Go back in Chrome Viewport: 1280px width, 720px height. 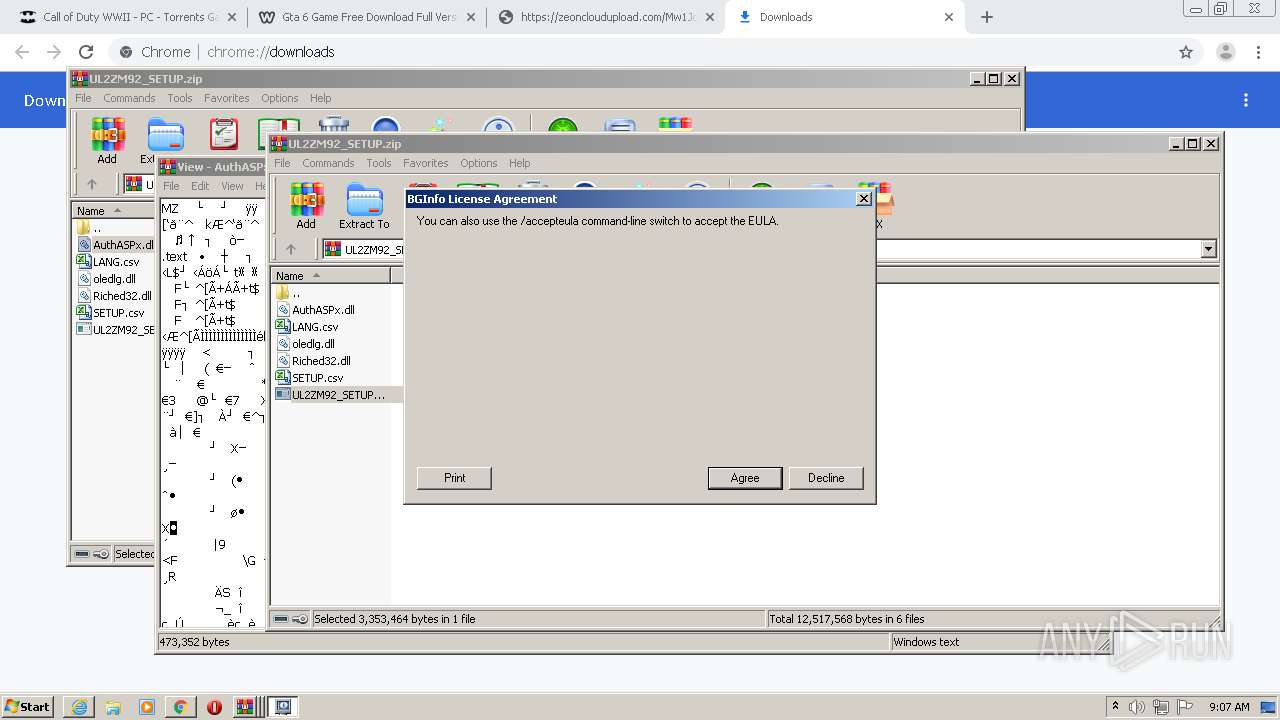[22, 52]
